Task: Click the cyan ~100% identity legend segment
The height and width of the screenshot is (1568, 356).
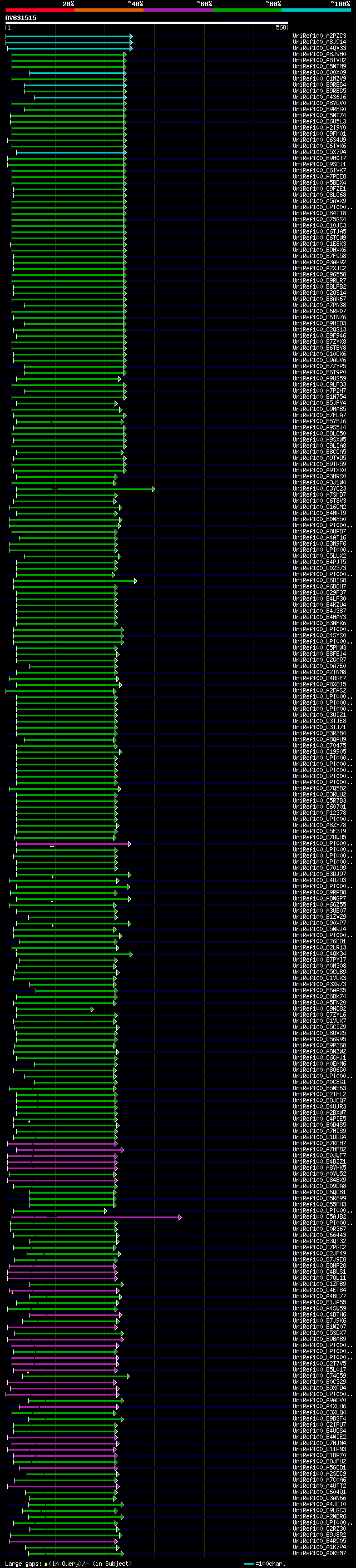Action: [x=316, y=10]
